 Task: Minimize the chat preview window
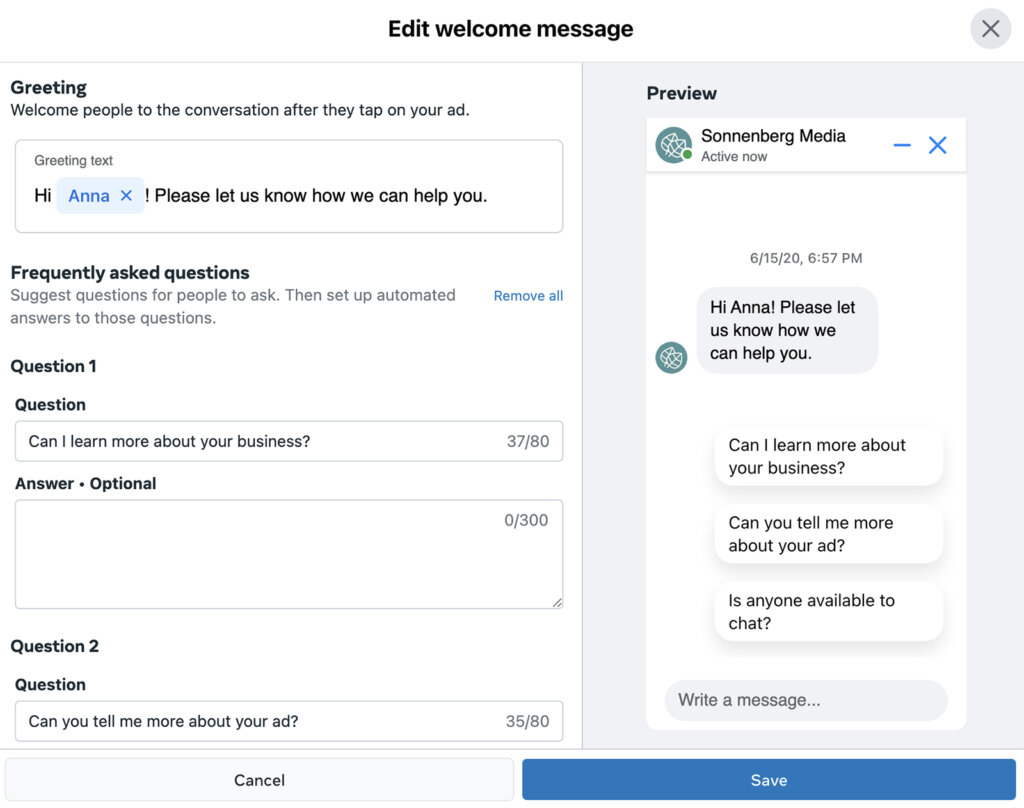click(902, 144)
